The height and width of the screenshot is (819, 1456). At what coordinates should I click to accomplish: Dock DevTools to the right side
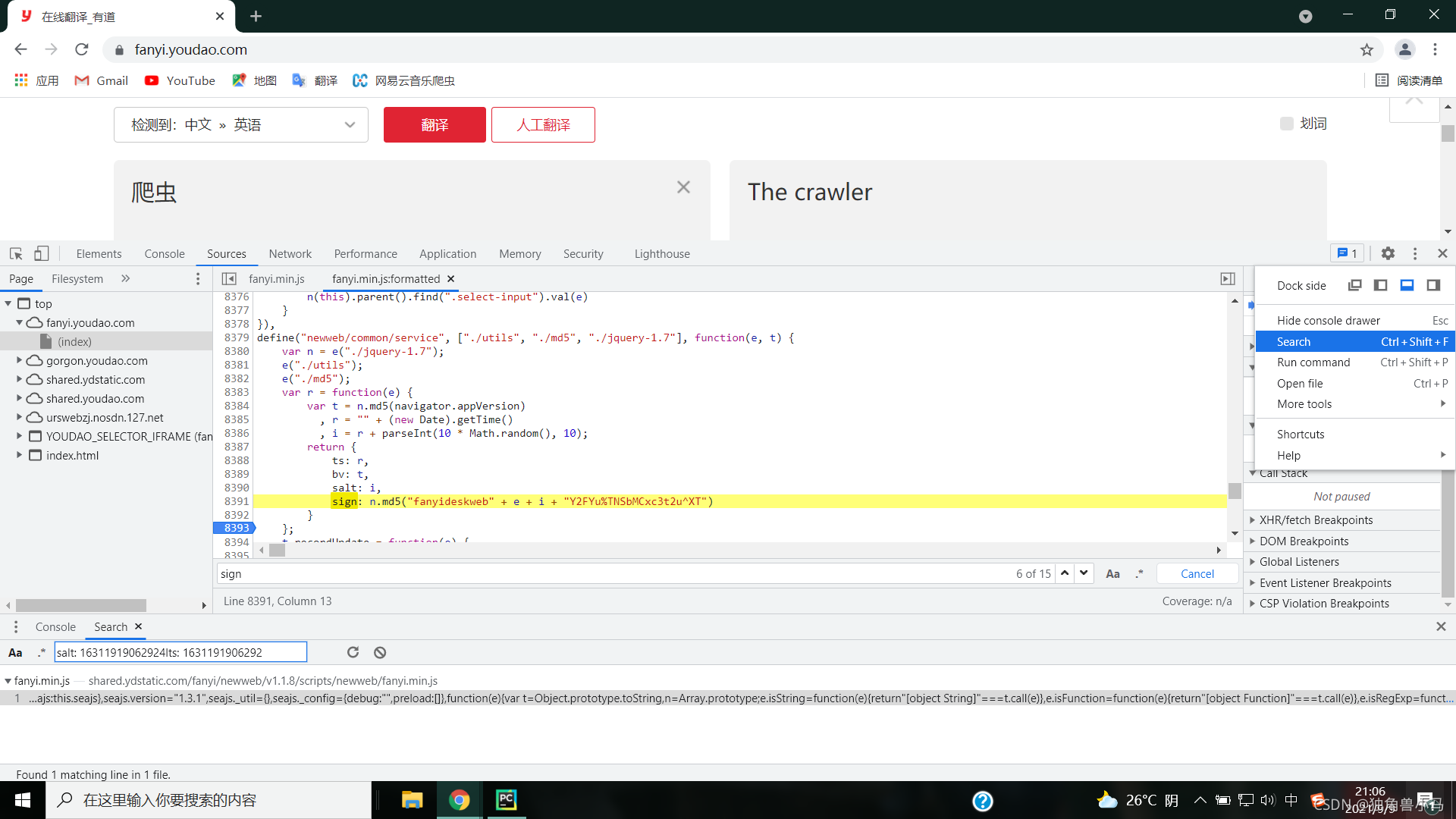tap(1432, 285)
